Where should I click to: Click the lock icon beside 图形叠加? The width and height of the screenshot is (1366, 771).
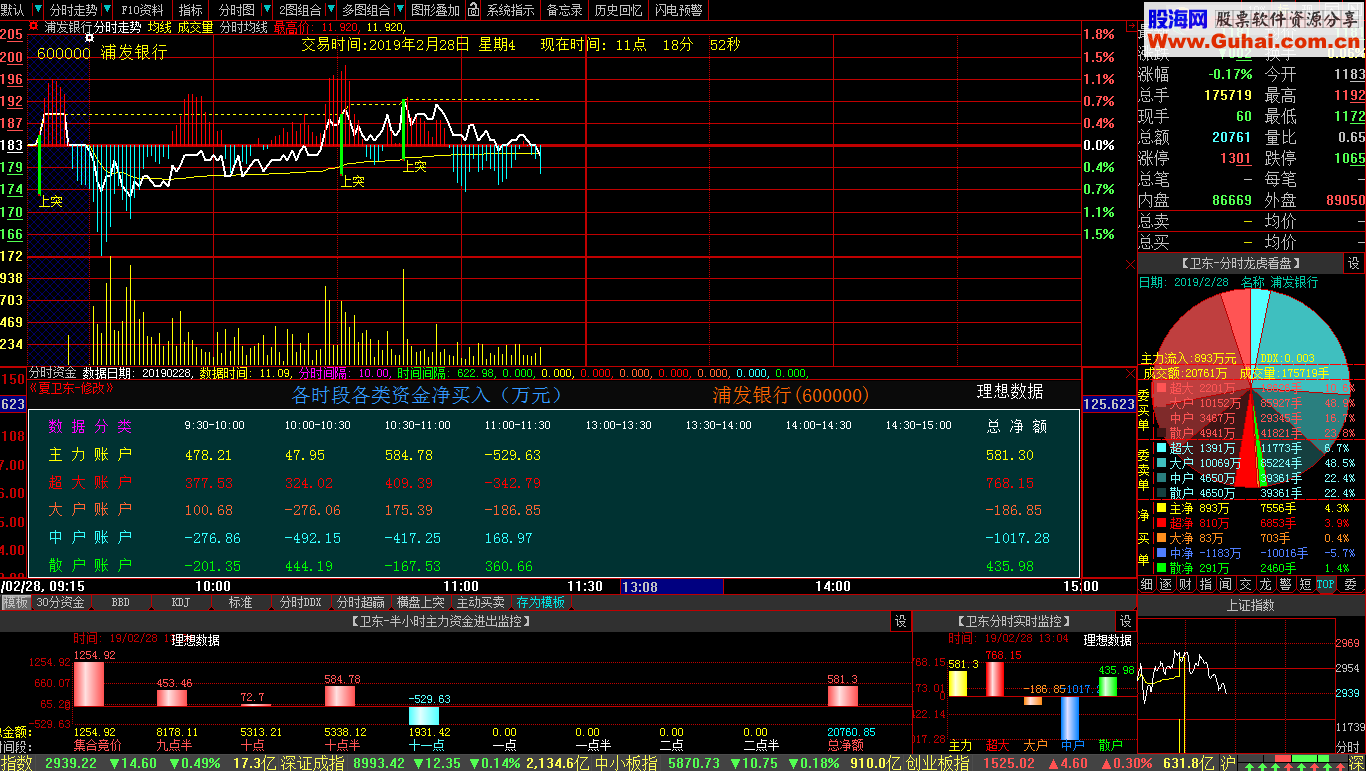473,10
